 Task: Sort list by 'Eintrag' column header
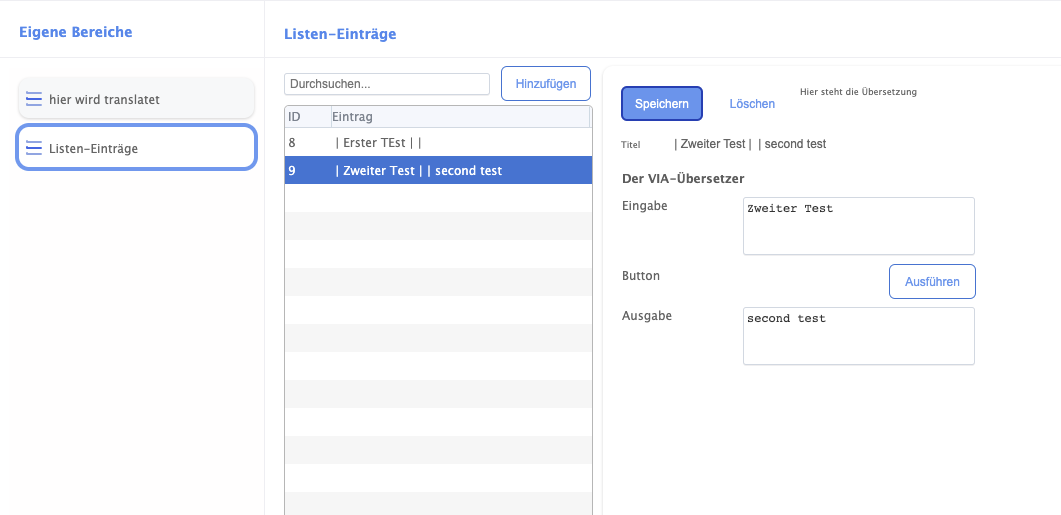point(458,117)
